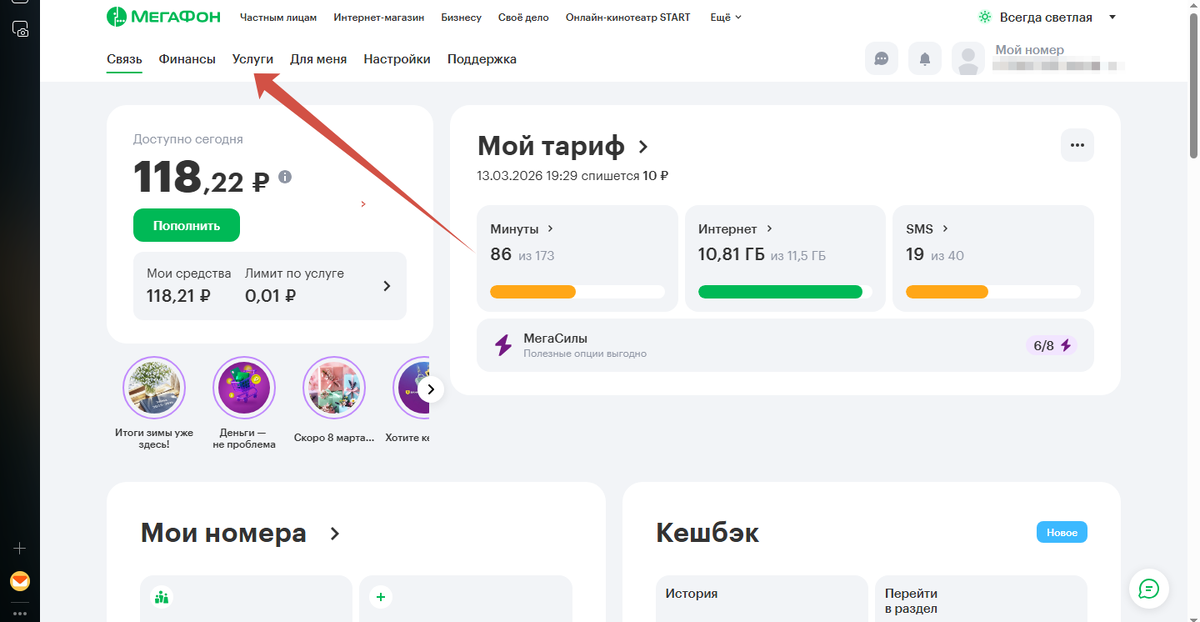This screenshot has height=622, width=1200.
Task: Click the Мой номер label
Action: click(1029, 50)
